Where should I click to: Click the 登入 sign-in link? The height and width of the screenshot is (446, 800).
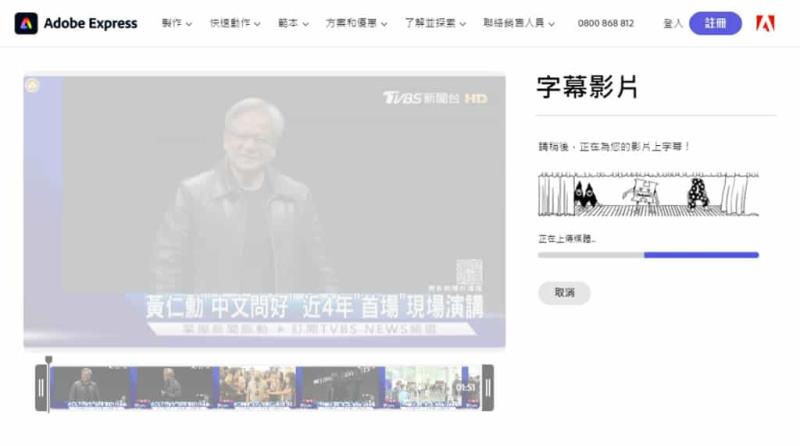(x=672, y=23)
